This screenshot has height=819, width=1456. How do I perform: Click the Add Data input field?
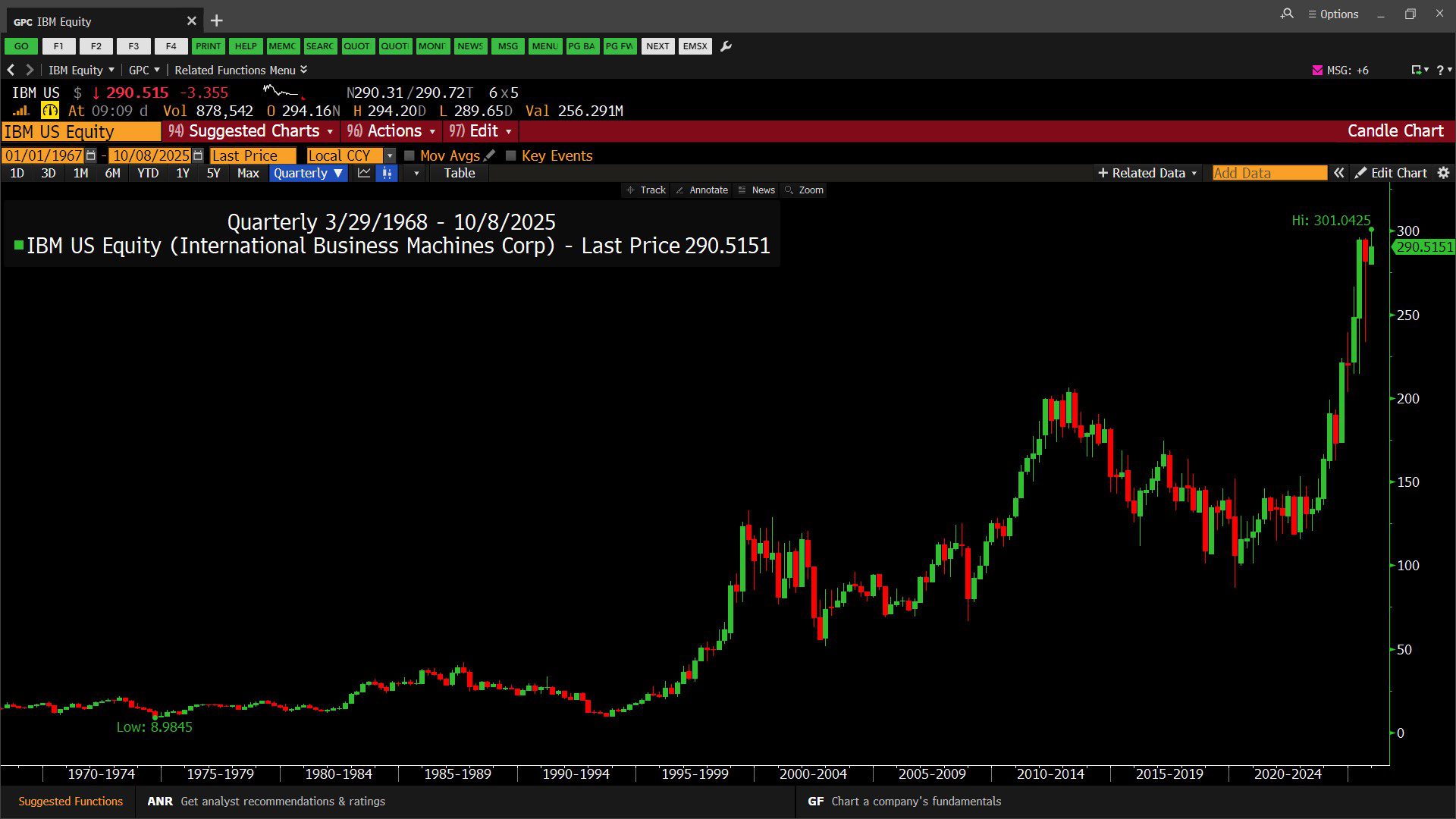1269,173
